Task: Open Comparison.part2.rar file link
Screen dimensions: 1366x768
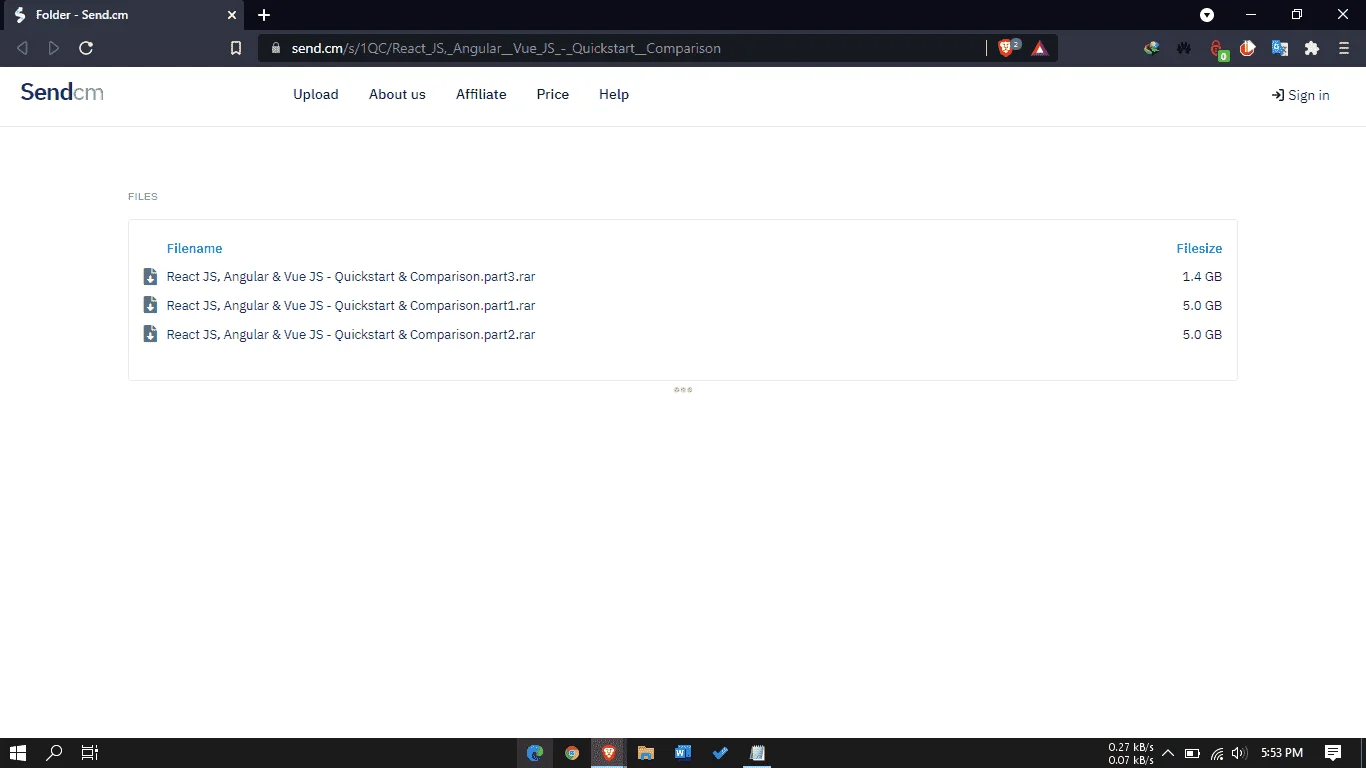Action: (x=351, y=335)
